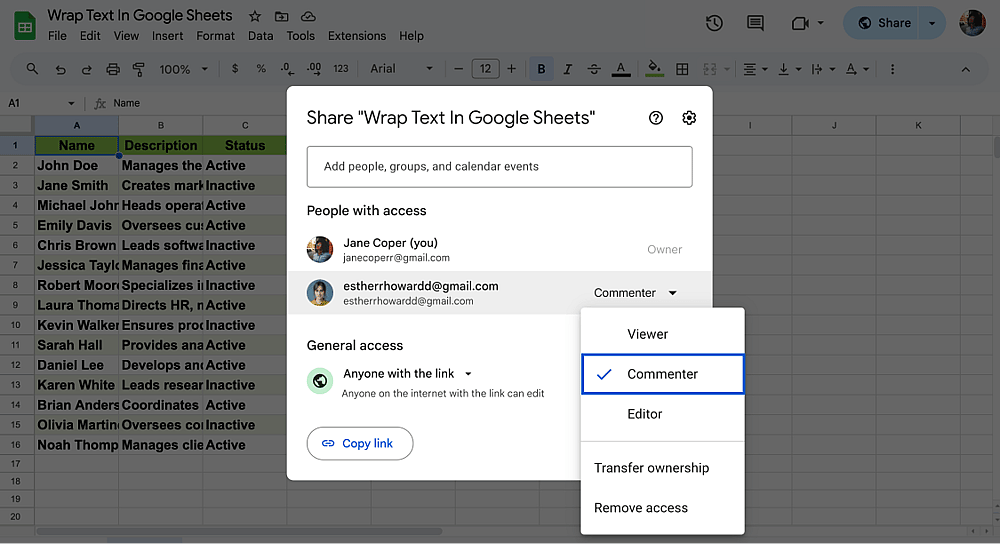Open the Help menu
The height and width of the screenshot is (544, 1000).
pyautogui.click(x=411, y=36)
